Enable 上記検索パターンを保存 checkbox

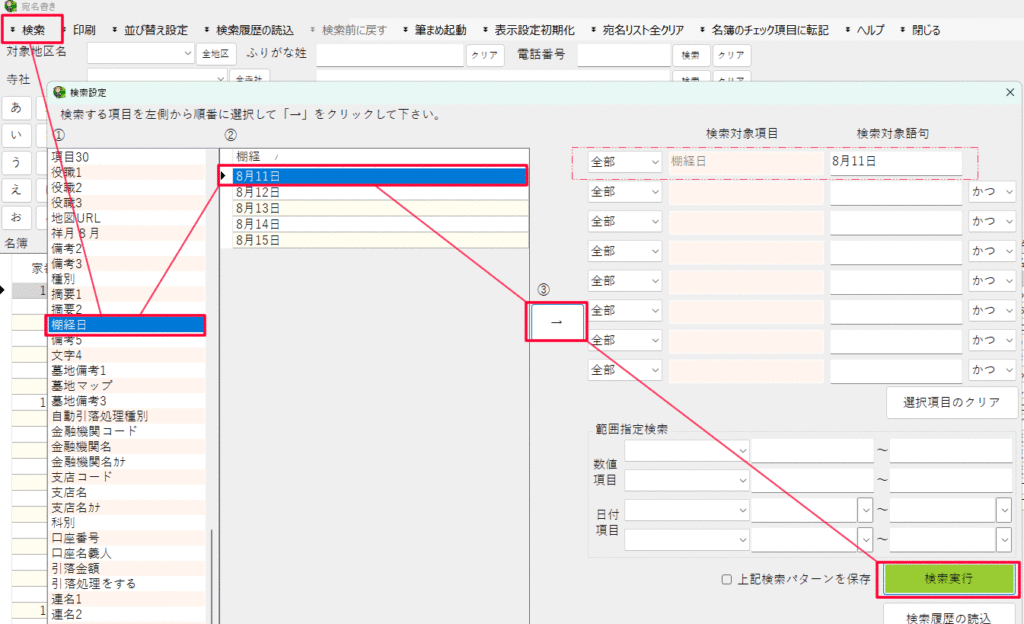pos(727,580)
